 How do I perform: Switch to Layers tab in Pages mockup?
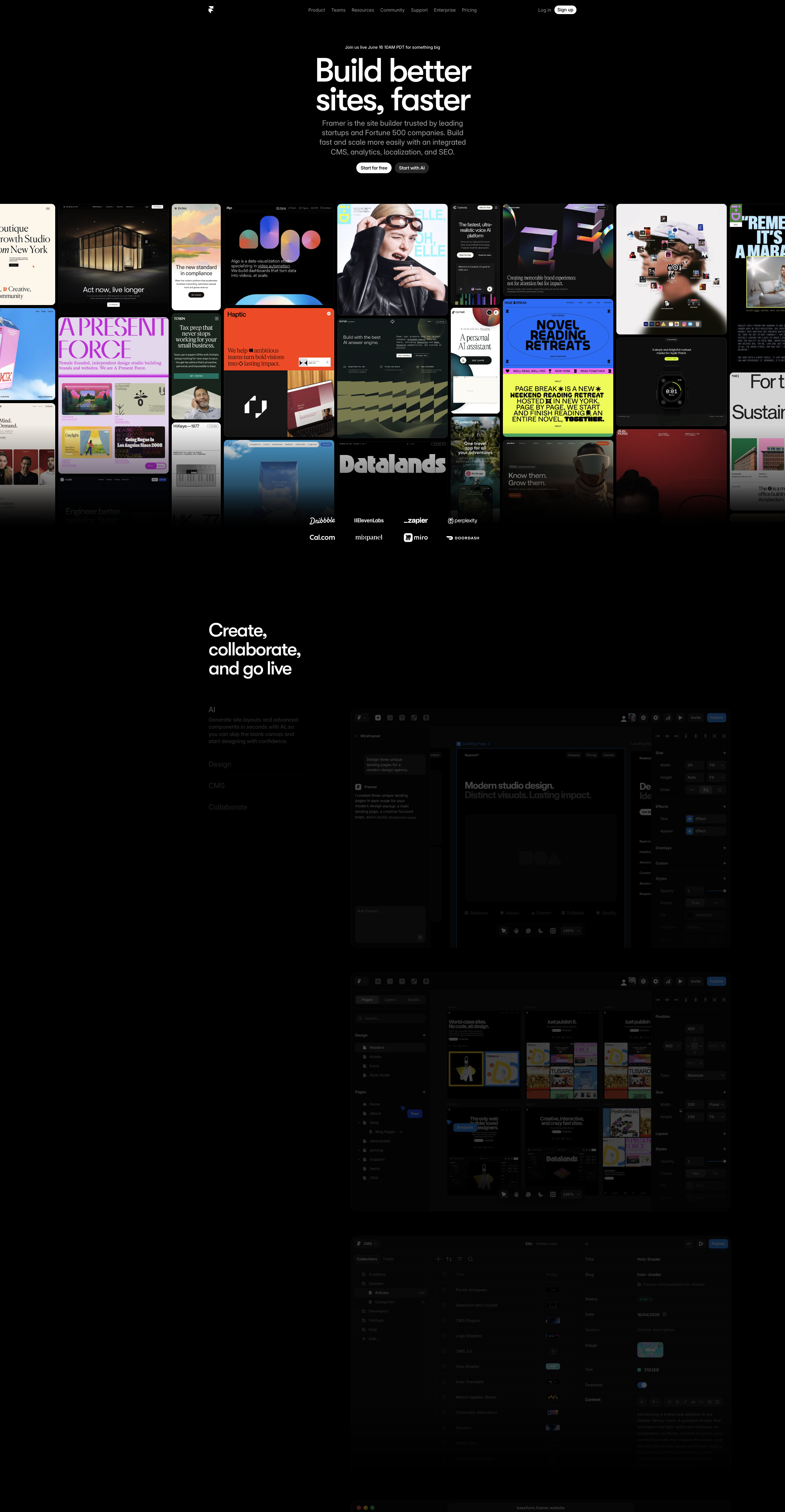(390, 1000)
